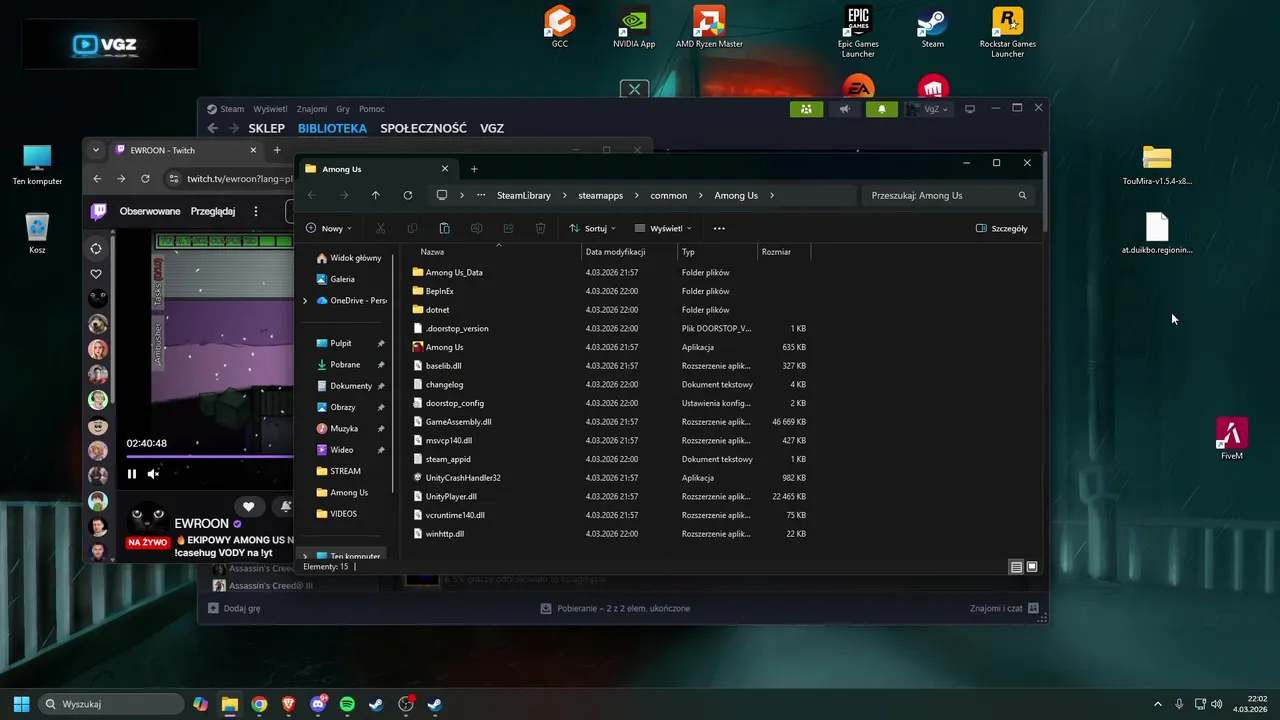This screenshot has height=720, width=1280.
Task: Click the heart follow icon by EWROON
Action: point(248,507)
